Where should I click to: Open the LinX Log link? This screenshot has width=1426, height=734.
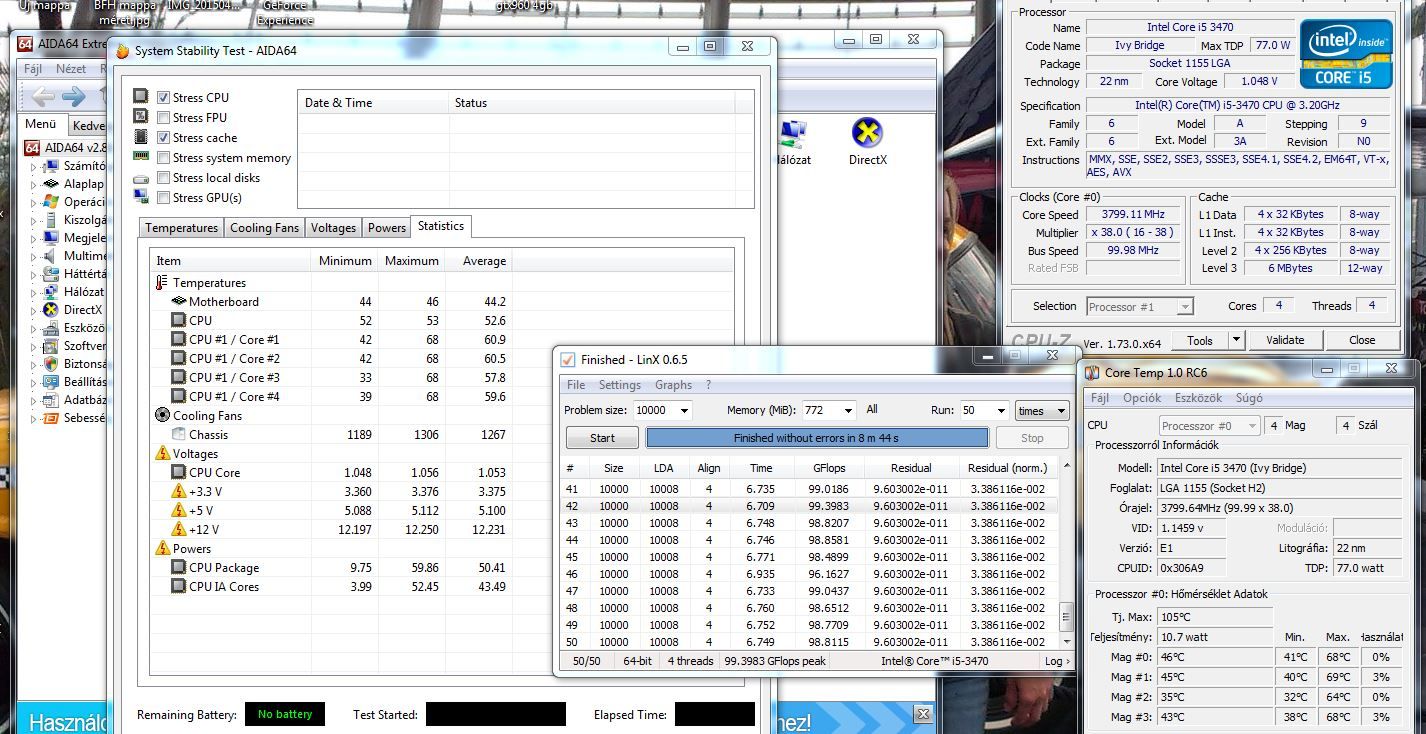tap(1057, 661)
